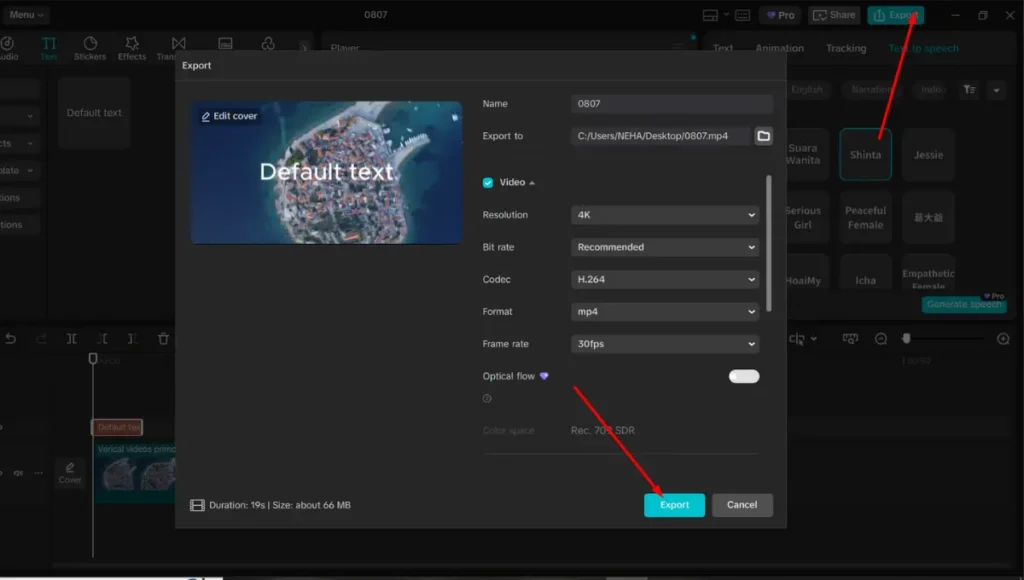Screen dimensions: 1024x580
Task: Open the Codec dropdown showing H.264
Action: click(x=665, y=279)
